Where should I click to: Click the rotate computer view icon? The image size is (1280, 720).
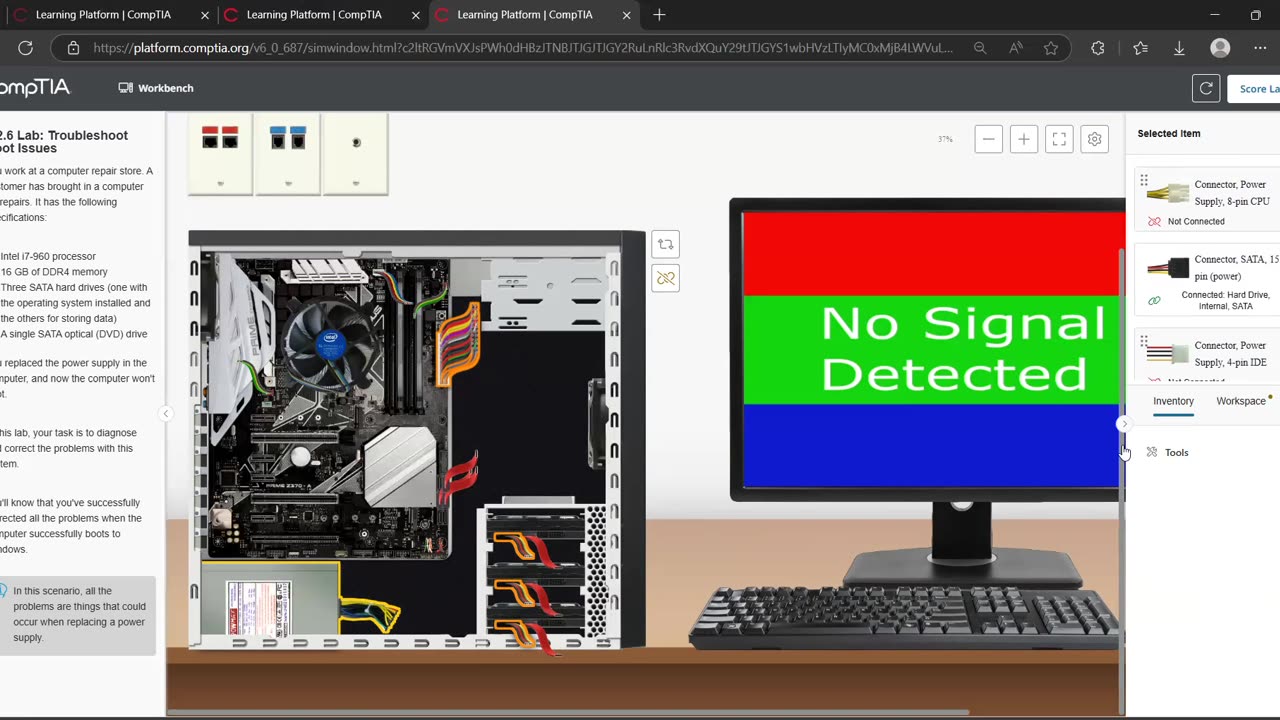pos(666,244)
